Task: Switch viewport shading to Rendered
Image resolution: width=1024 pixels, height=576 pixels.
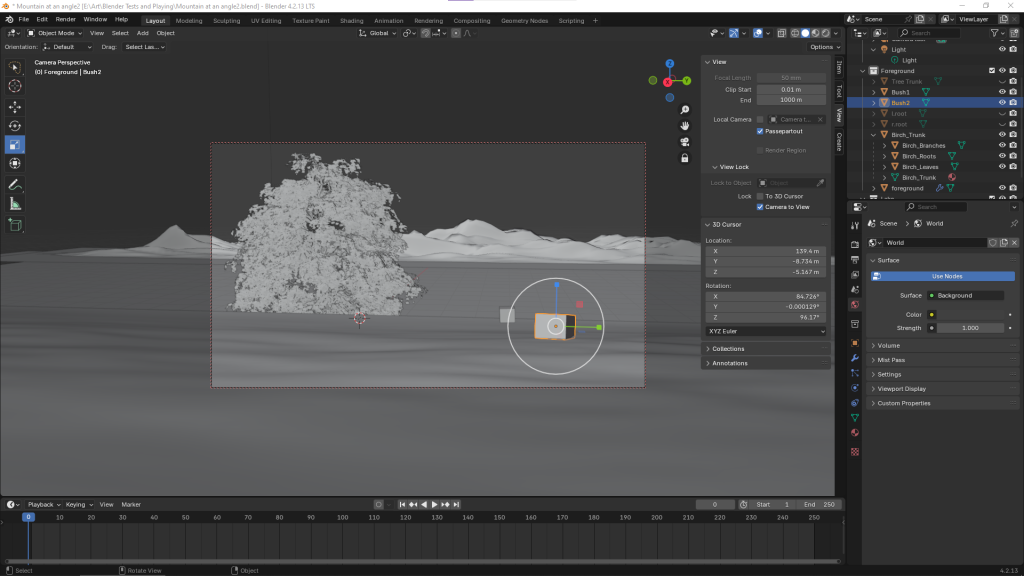Action: (x=825, y=33)
